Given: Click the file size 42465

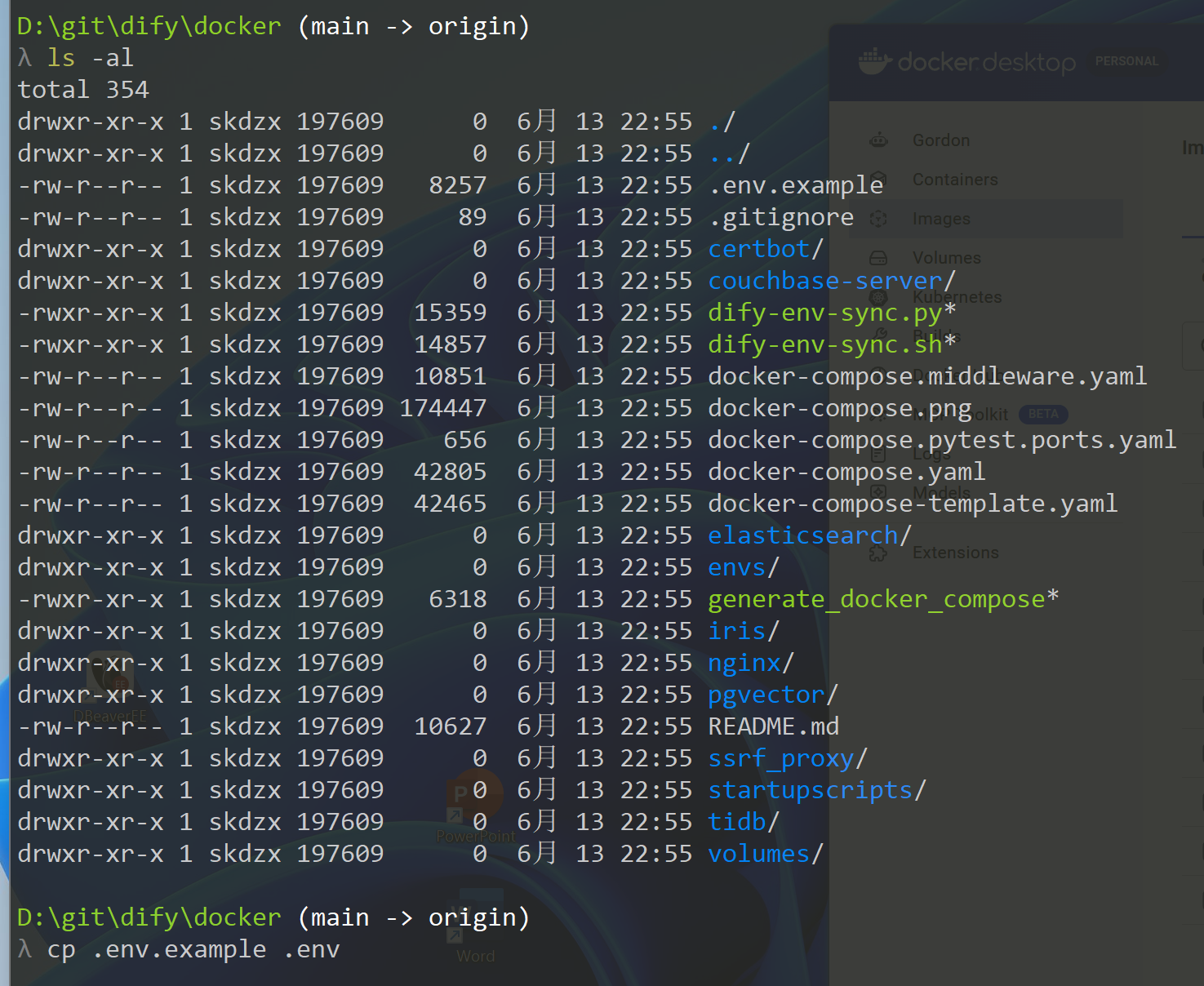Looking at the screenshot, I should [x=451, y=504].
